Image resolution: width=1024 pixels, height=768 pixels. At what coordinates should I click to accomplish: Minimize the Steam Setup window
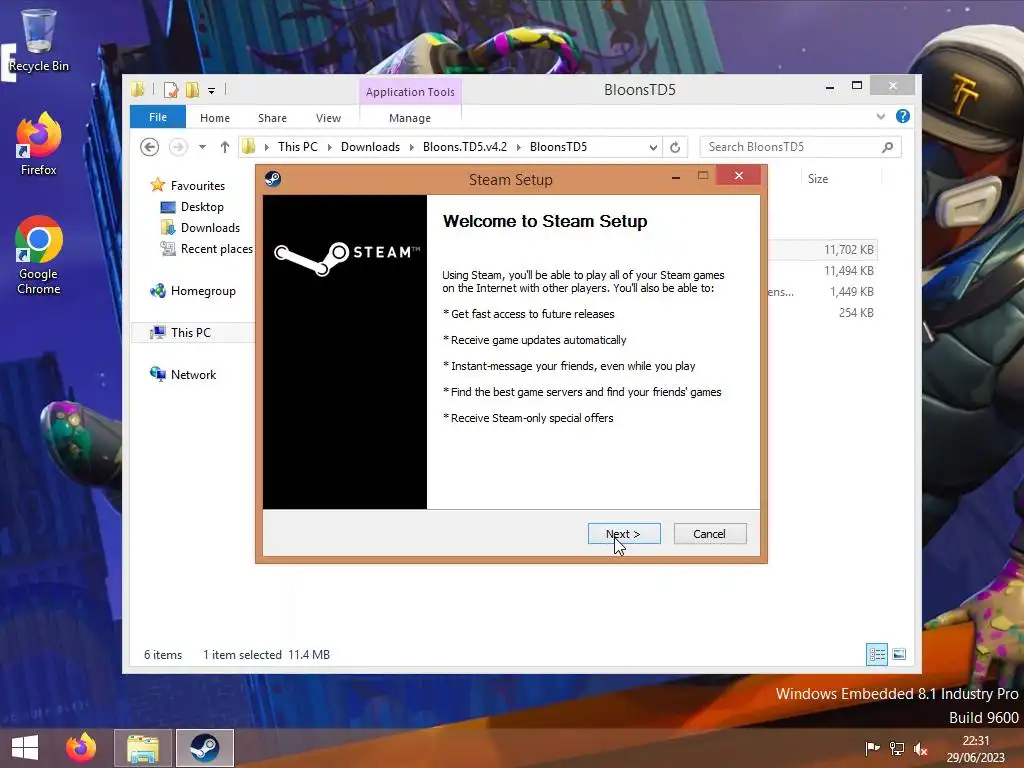tap(676, 176)
